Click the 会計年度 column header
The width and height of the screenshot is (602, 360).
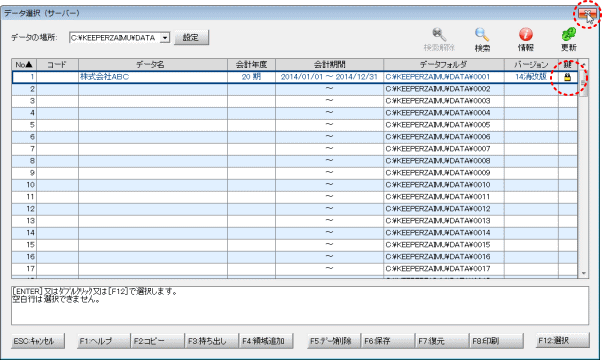coord(251,64)
